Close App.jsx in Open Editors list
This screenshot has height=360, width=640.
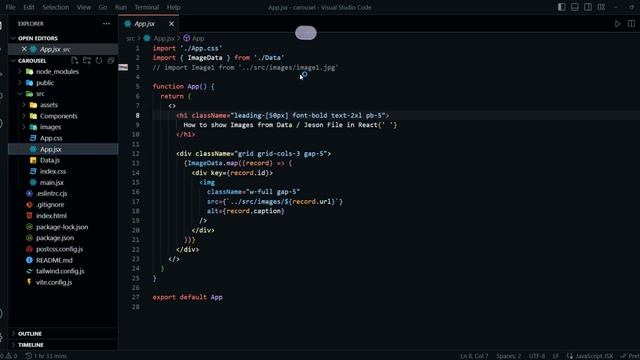pyautogui.click(x=24, y=49)
